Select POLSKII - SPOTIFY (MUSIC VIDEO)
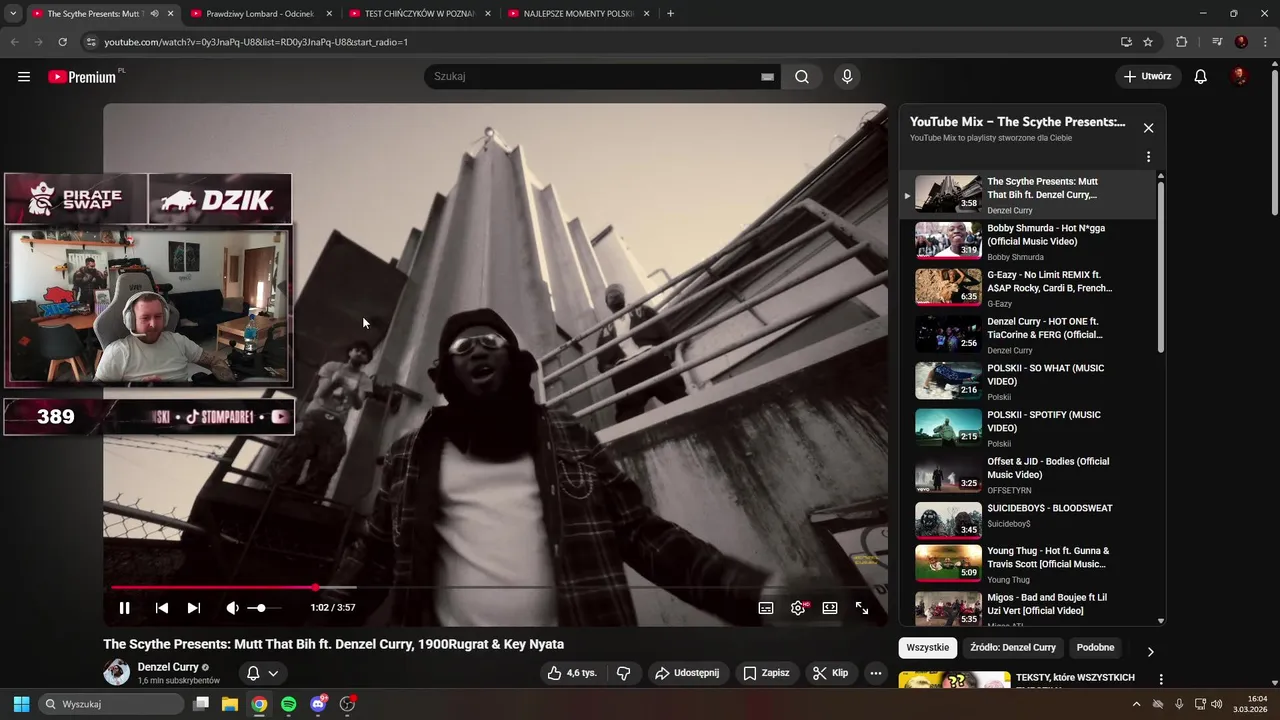Screen dimensions: 1280x720 (1029, 428)
